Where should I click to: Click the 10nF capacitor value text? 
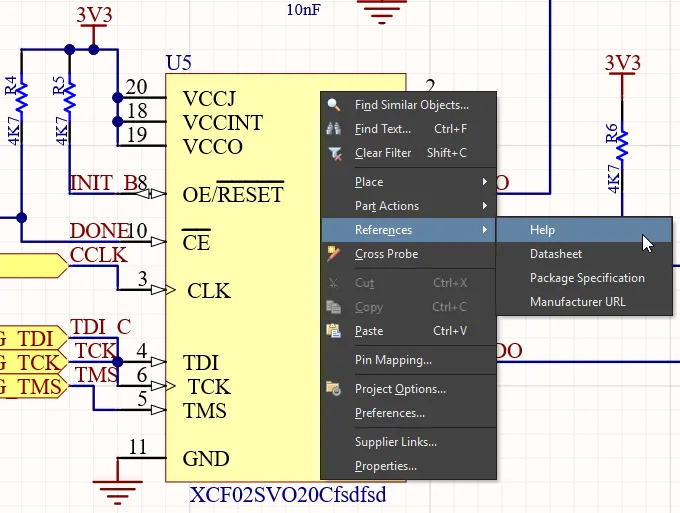point(304,10)
